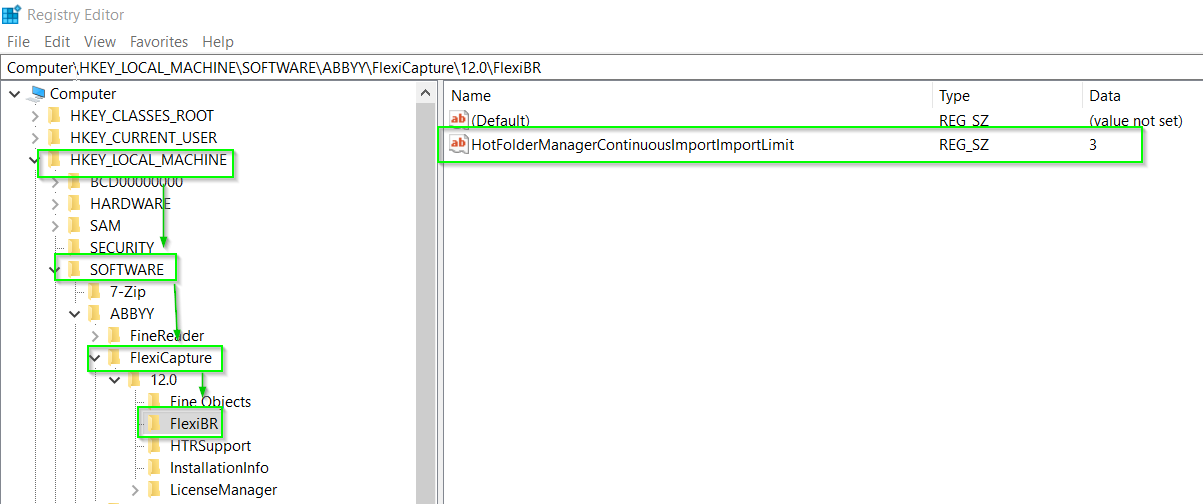Click the HARDWARE folder icon

[x=75, y=204]
